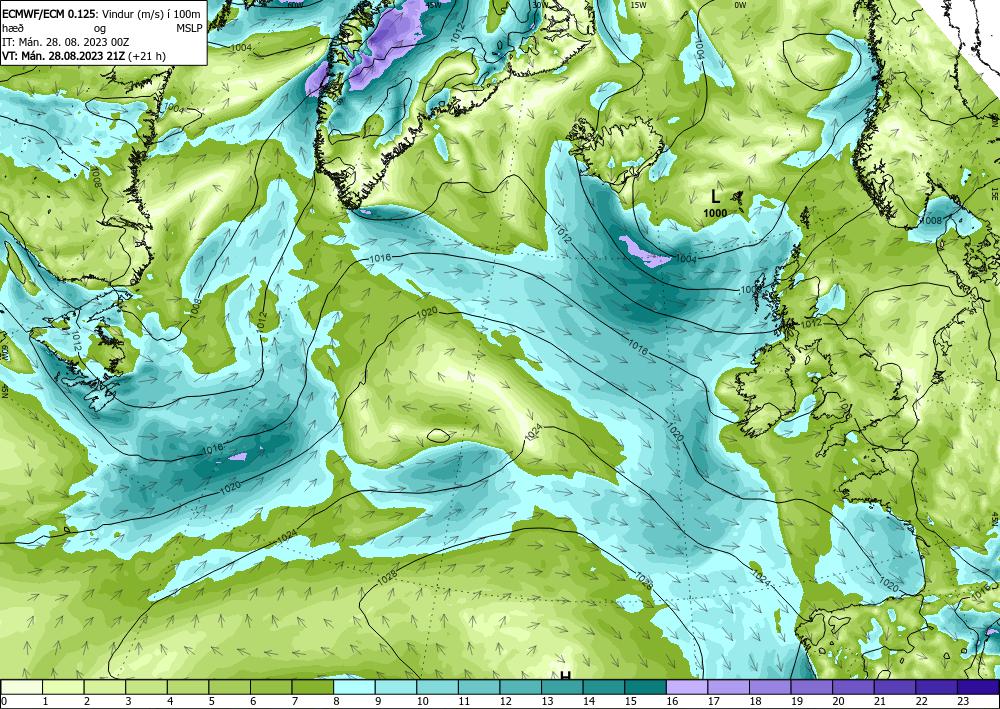Image resolution: width=1000 pixels, height=709 pixels.
Task: Click the 1–2 m/s legend color swatch
Action: click(x=64, y=687)
